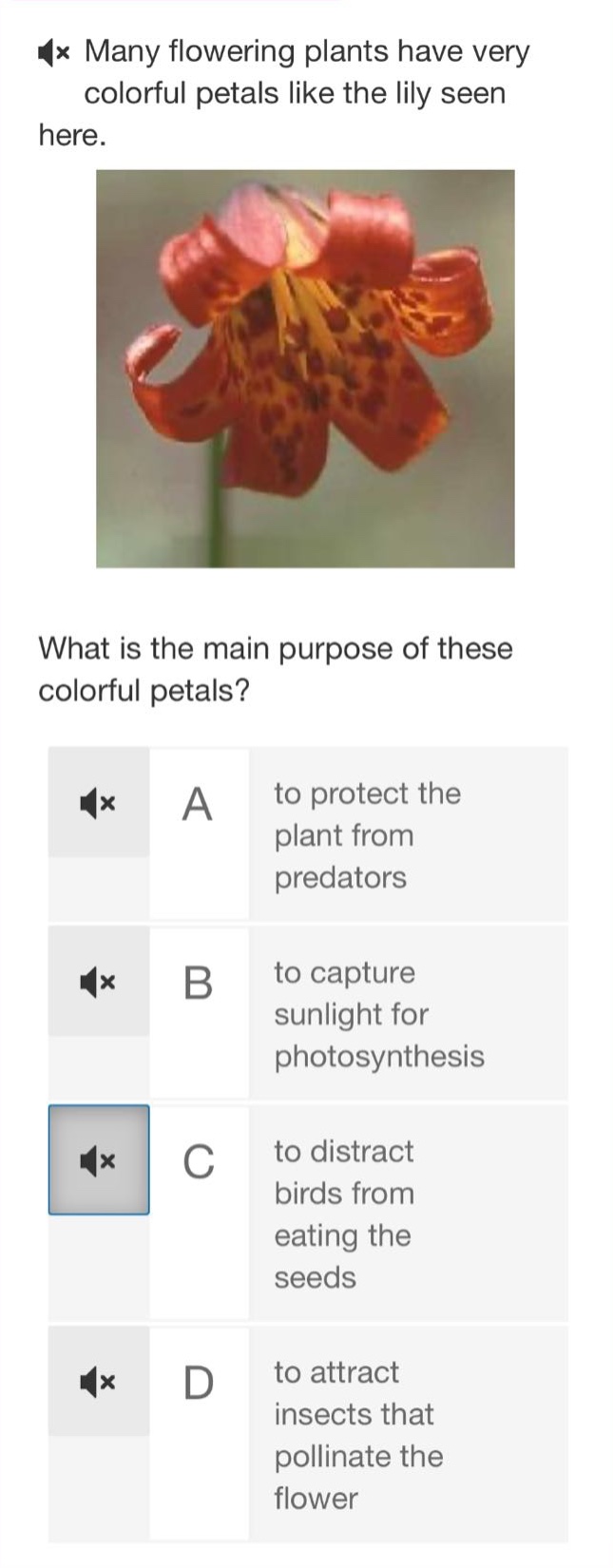Image resolution: width=613 pixels, height=1568 pixels.
Task: Play audio for answer A
Action: coord(99,803)
